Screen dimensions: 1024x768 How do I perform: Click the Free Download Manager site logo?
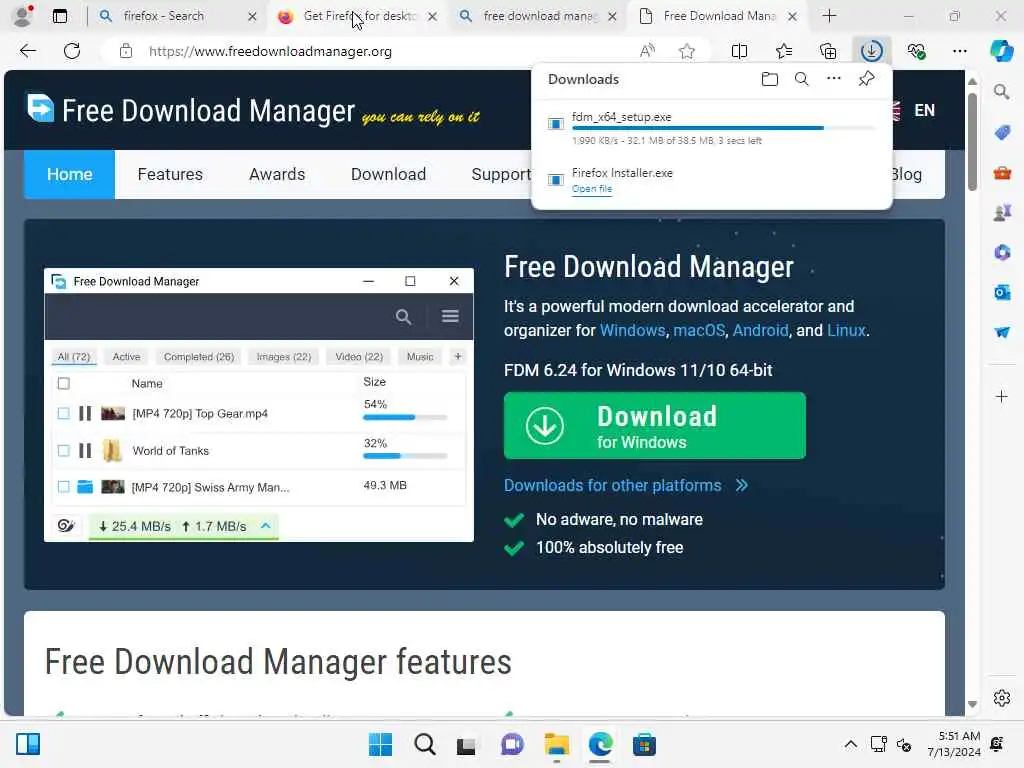[253, 110]
